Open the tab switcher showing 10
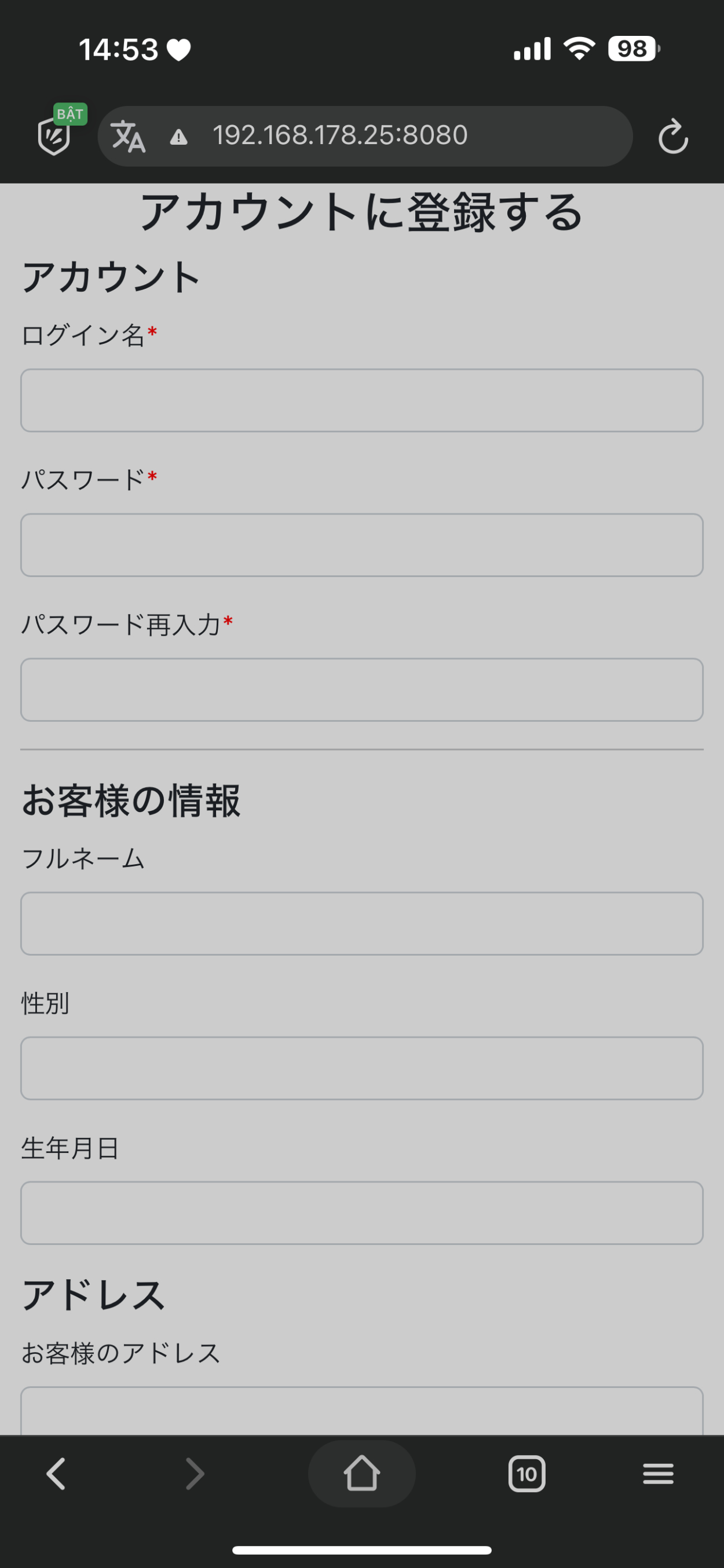The image size is (724, 1568). coord(526,1474)
